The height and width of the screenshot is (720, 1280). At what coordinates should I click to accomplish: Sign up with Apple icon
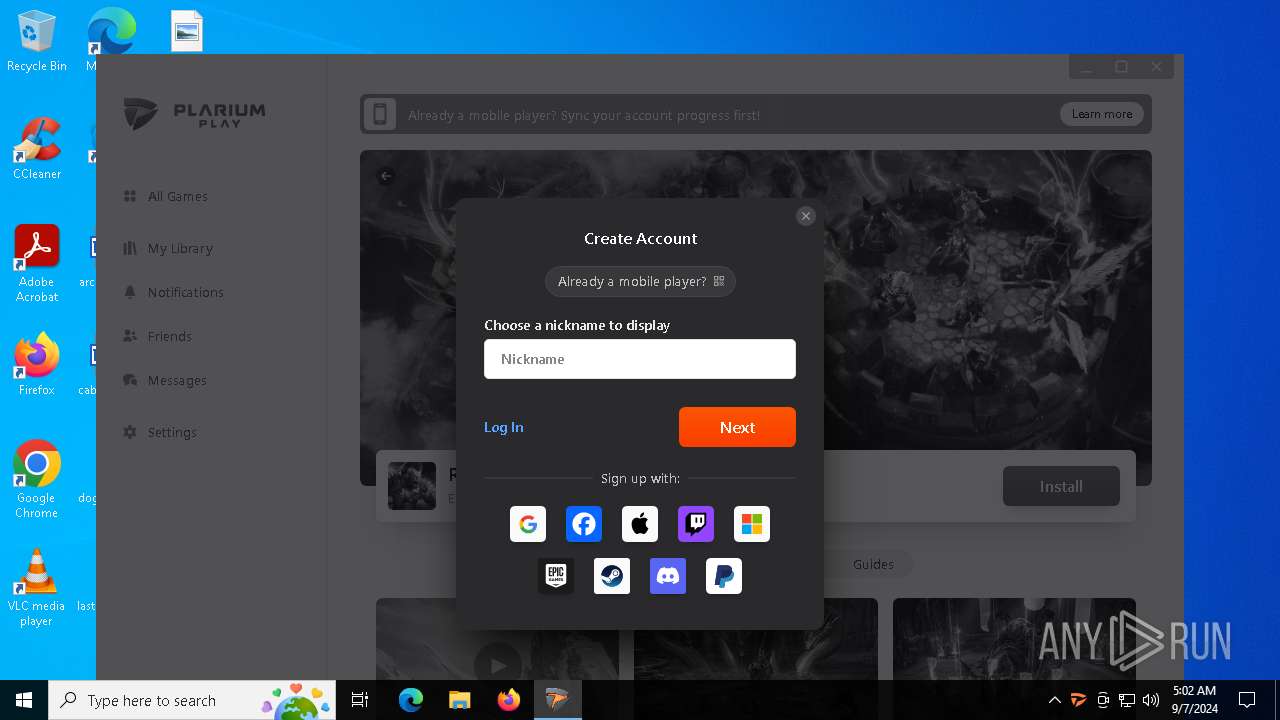coord(640,524)
